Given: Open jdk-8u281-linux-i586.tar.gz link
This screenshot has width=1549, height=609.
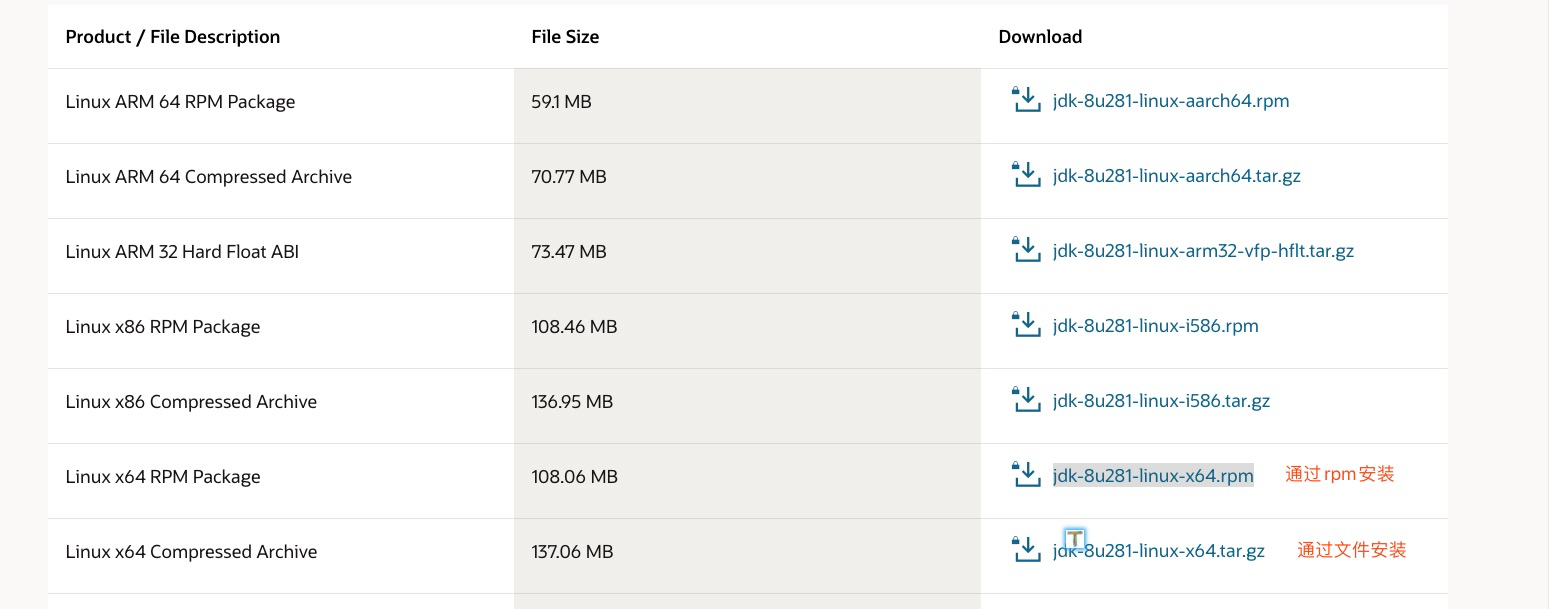Looking at the screenshot, I should click(x=1161, y=401).
